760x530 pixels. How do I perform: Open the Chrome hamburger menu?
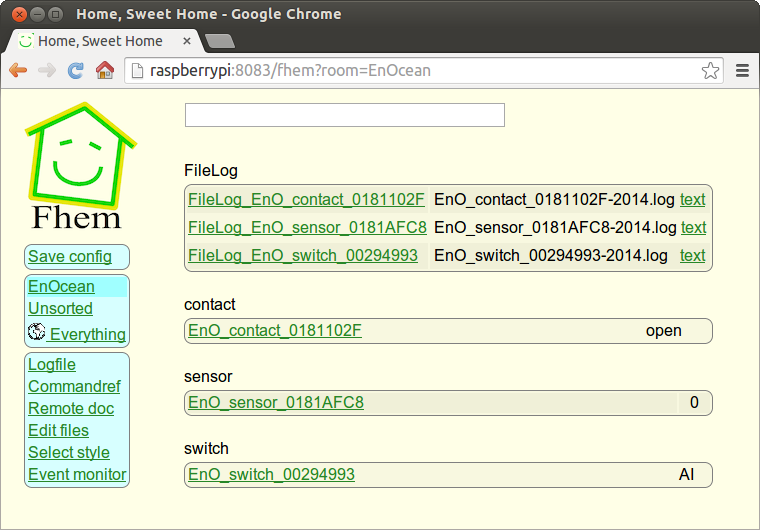(743, 70)
